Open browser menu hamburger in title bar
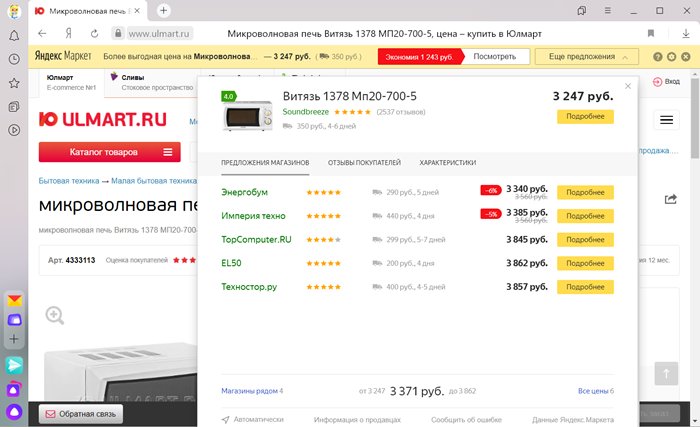The width and height of the screenshot is (700, 427). click(x=608, y=11)
